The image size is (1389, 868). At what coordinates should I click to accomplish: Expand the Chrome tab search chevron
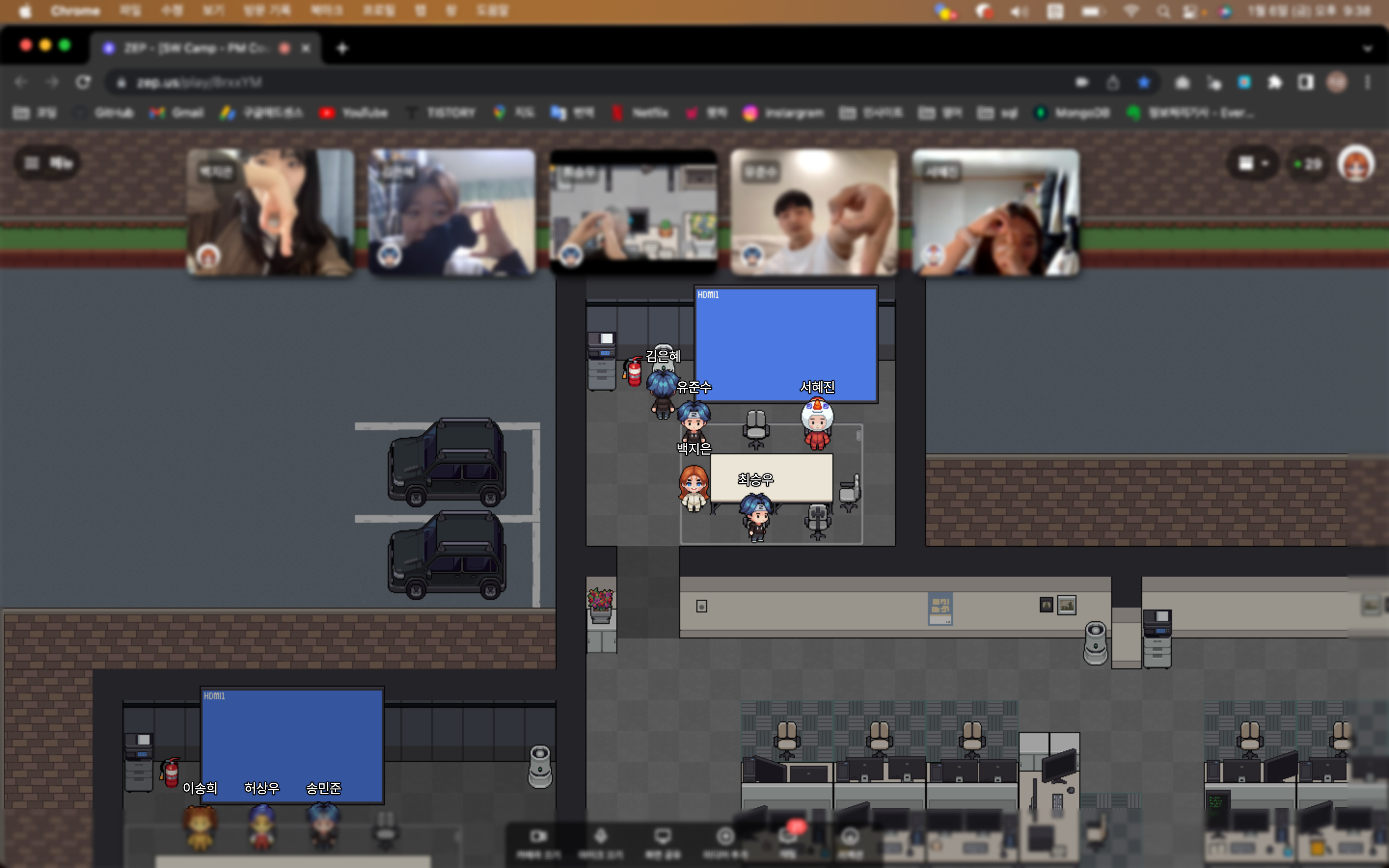click(1368, 49)
